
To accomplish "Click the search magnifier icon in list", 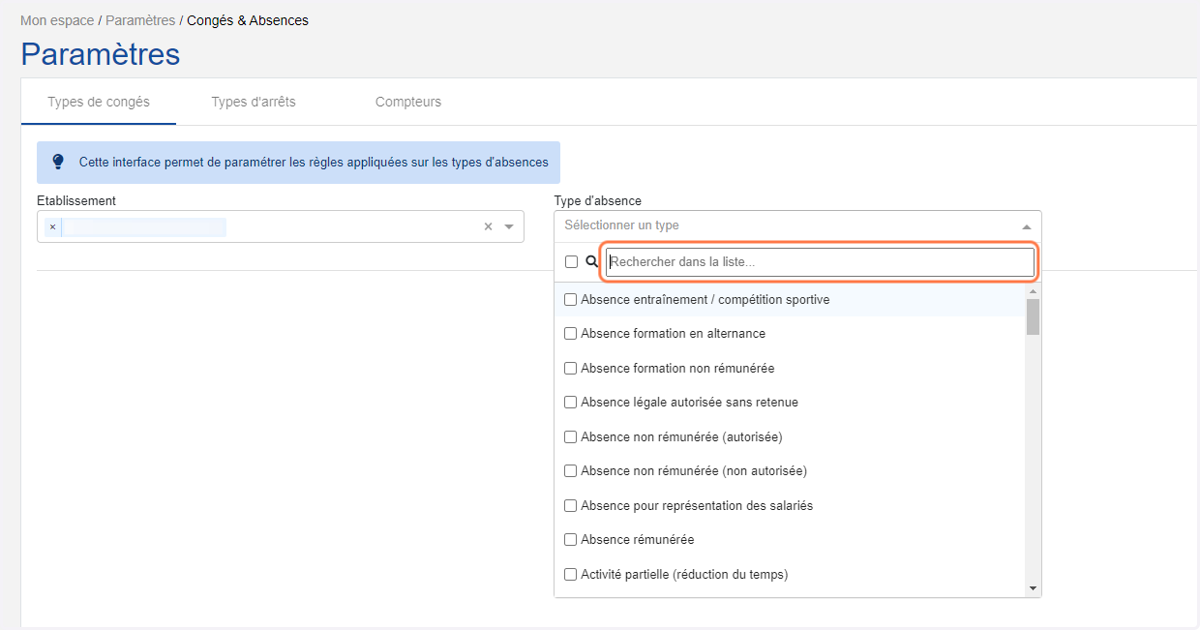I will pyautogui.click(x=591, y=262).
